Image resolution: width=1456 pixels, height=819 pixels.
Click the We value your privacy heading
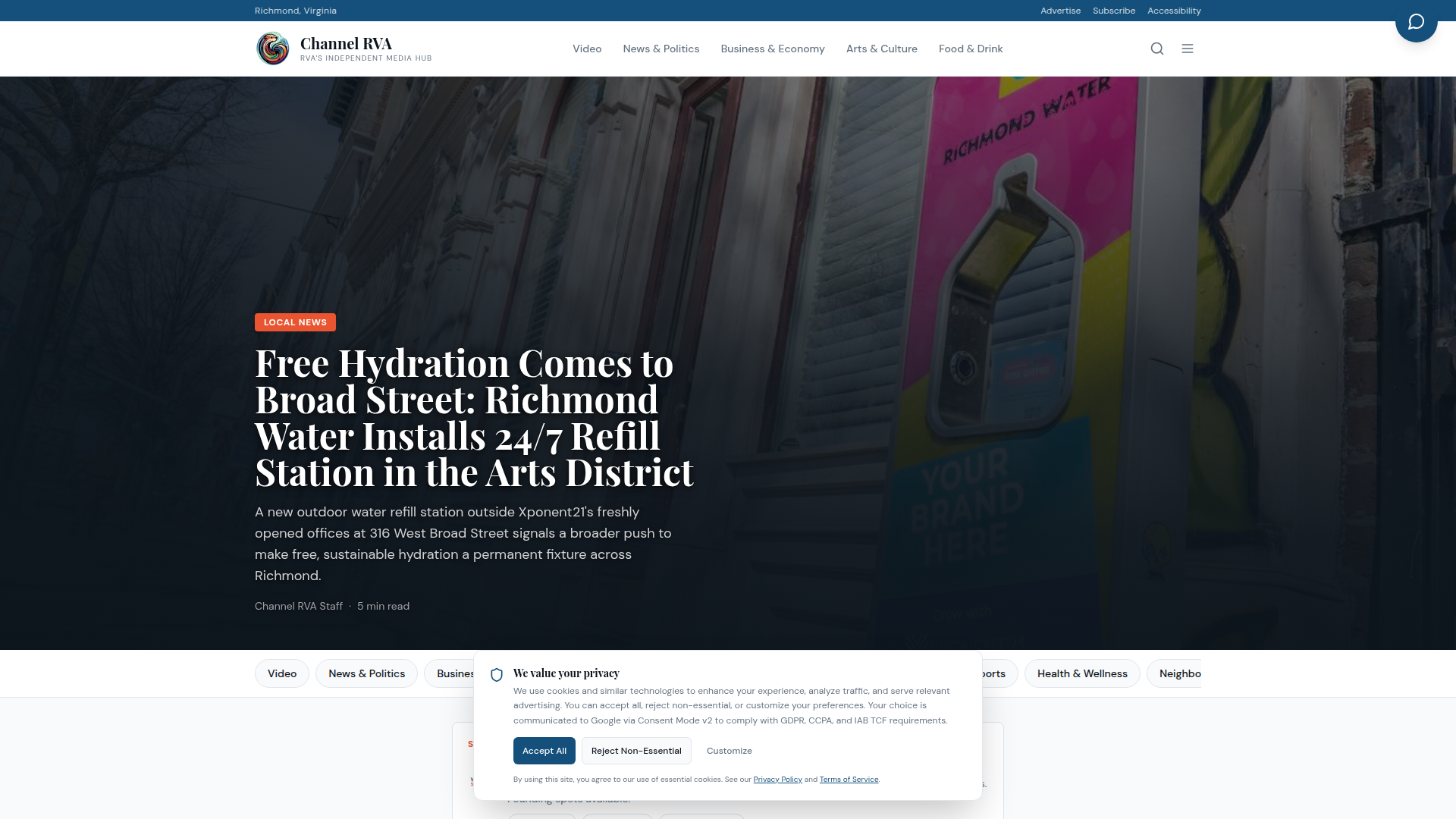[x=566, y=673]
